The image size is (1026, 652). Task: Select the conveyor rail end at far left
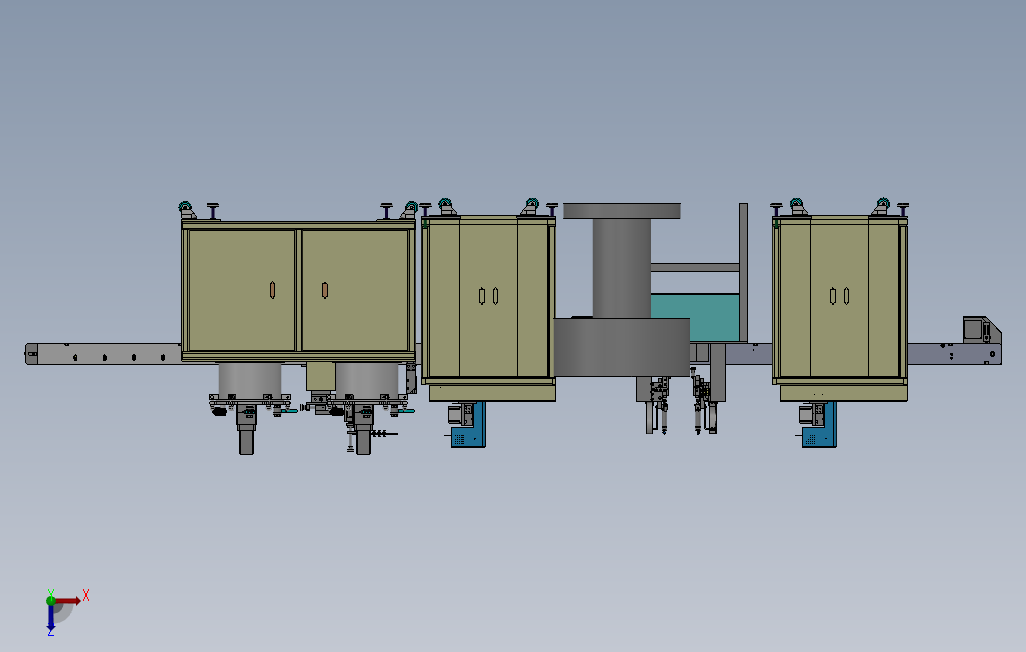31,354
